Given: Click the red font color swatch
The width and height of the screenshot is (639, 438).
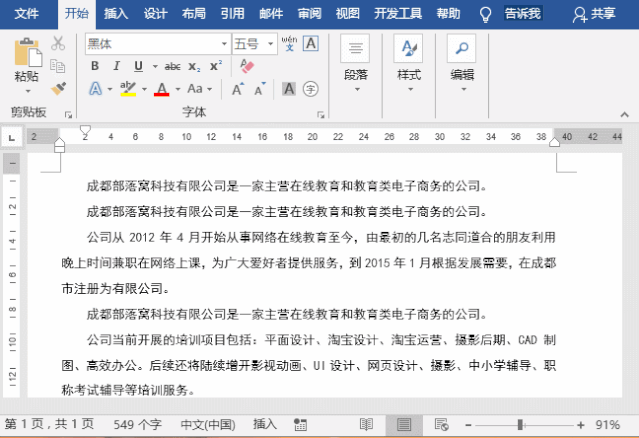Looking at the screenshot, I should (x=162, y=89).
